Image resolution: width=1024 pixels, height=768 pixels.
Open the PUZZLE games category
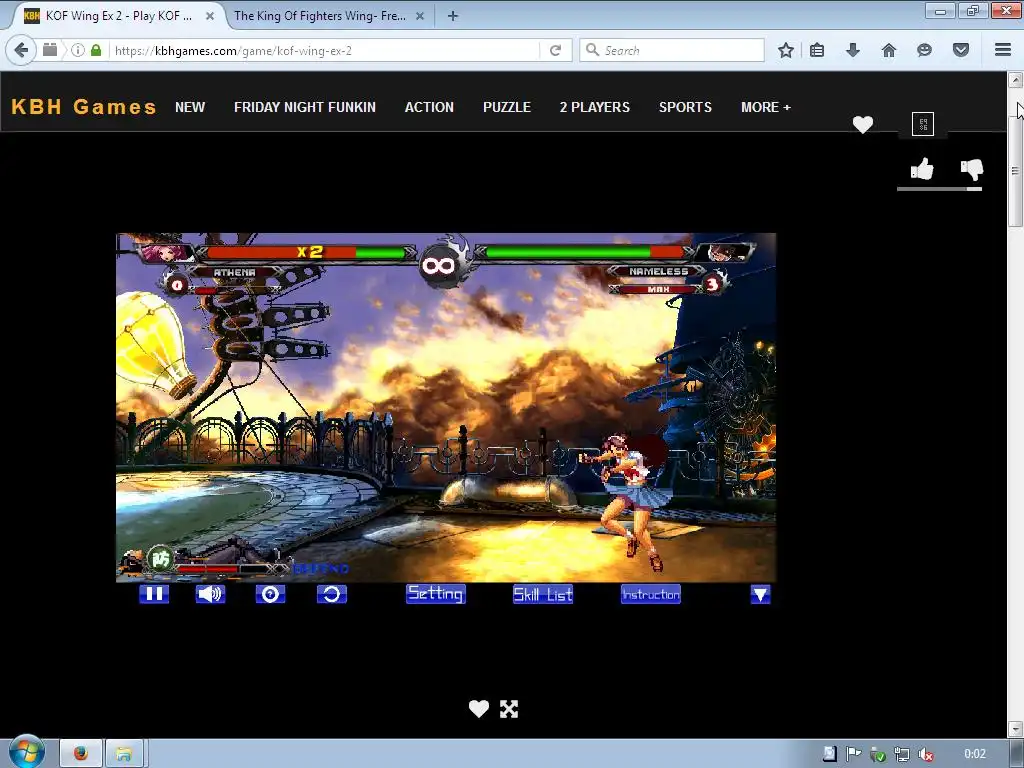pyautogui.click(x=507, y=107)
